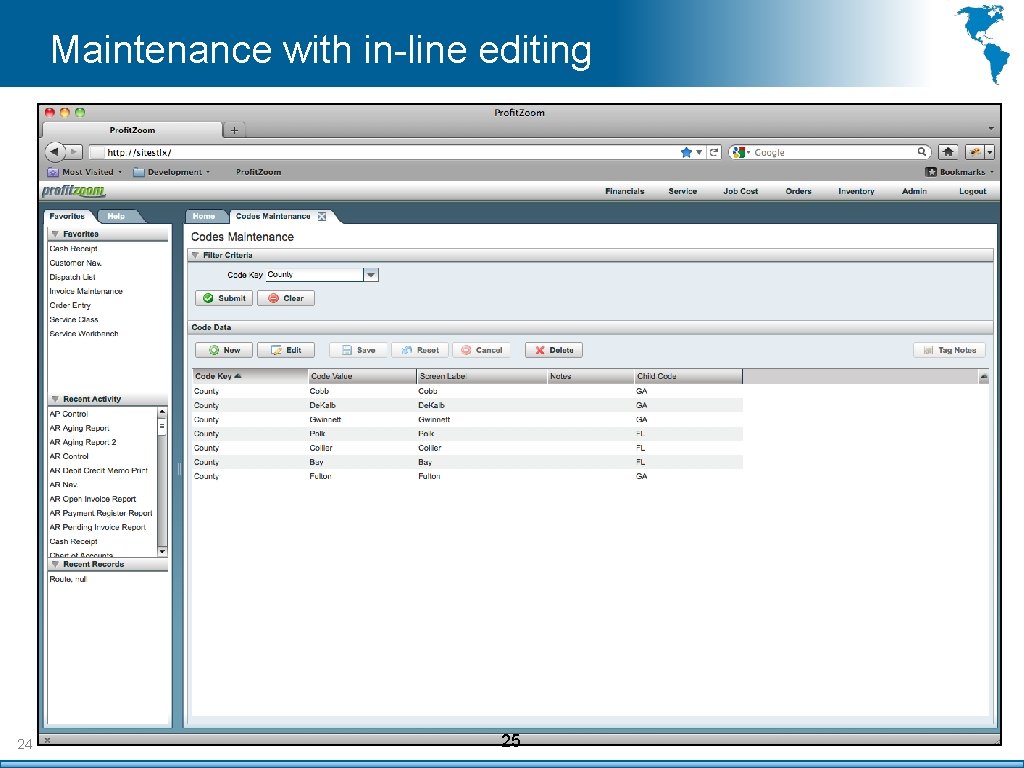The width and height of the screenshot is (1024, 768).
Task: Open Order Entry favorite
Action: [x=70, y=306]
